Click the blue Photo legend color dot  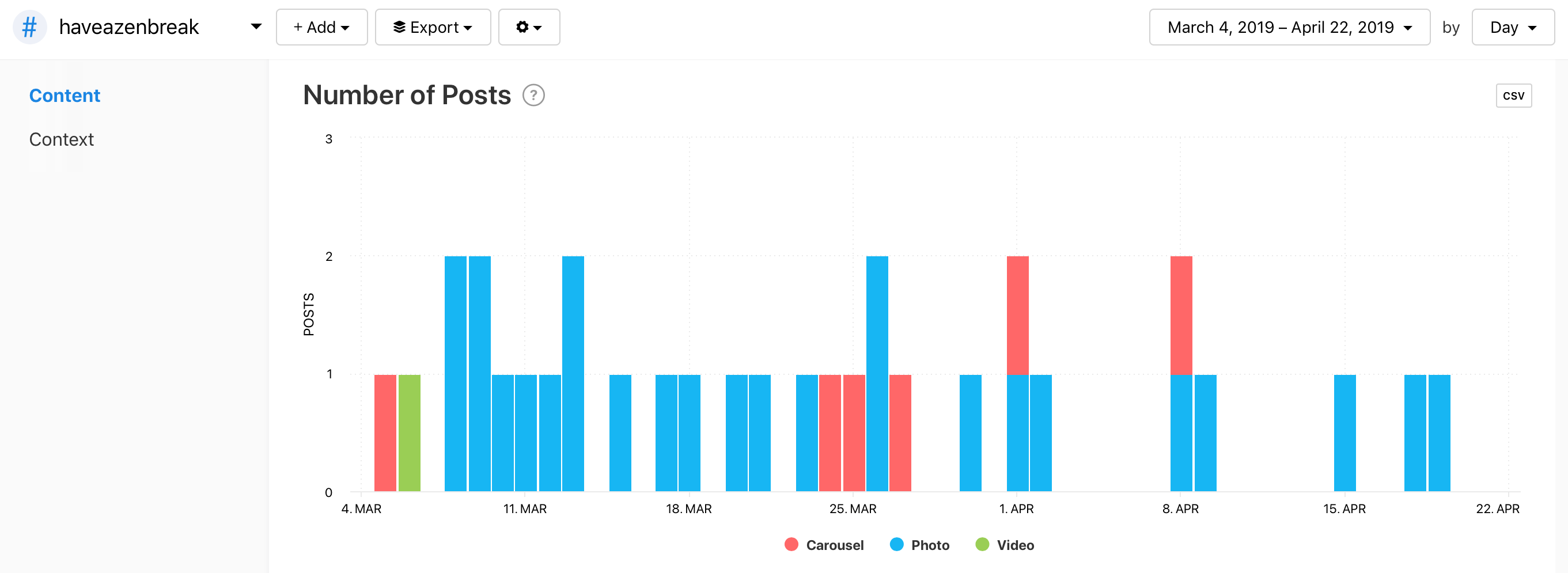896,544
